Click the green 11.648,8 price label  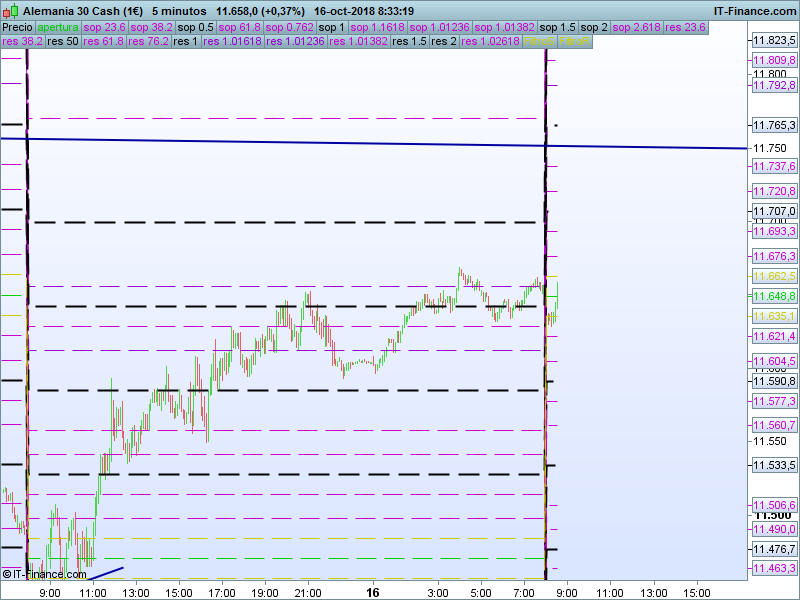(x=774, y=296)
